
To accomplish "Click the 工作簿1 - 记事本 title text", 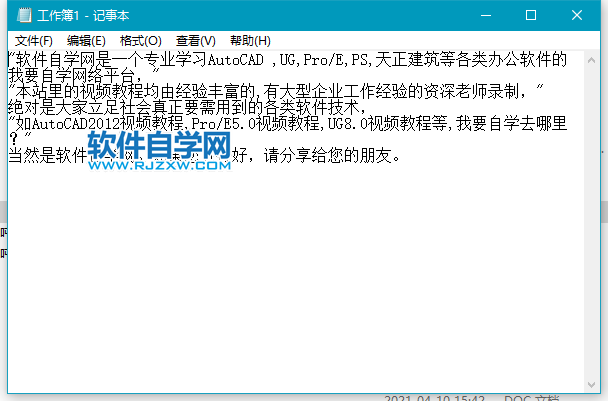I will pyautogui.click(x=78, y=16).
